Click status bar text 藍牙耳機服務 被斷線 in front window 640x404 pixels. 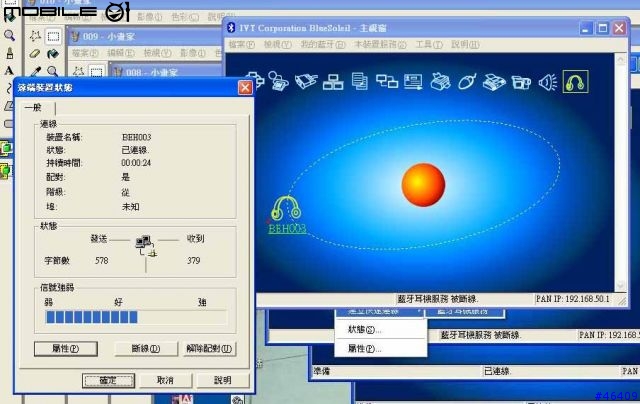[437, 299]
